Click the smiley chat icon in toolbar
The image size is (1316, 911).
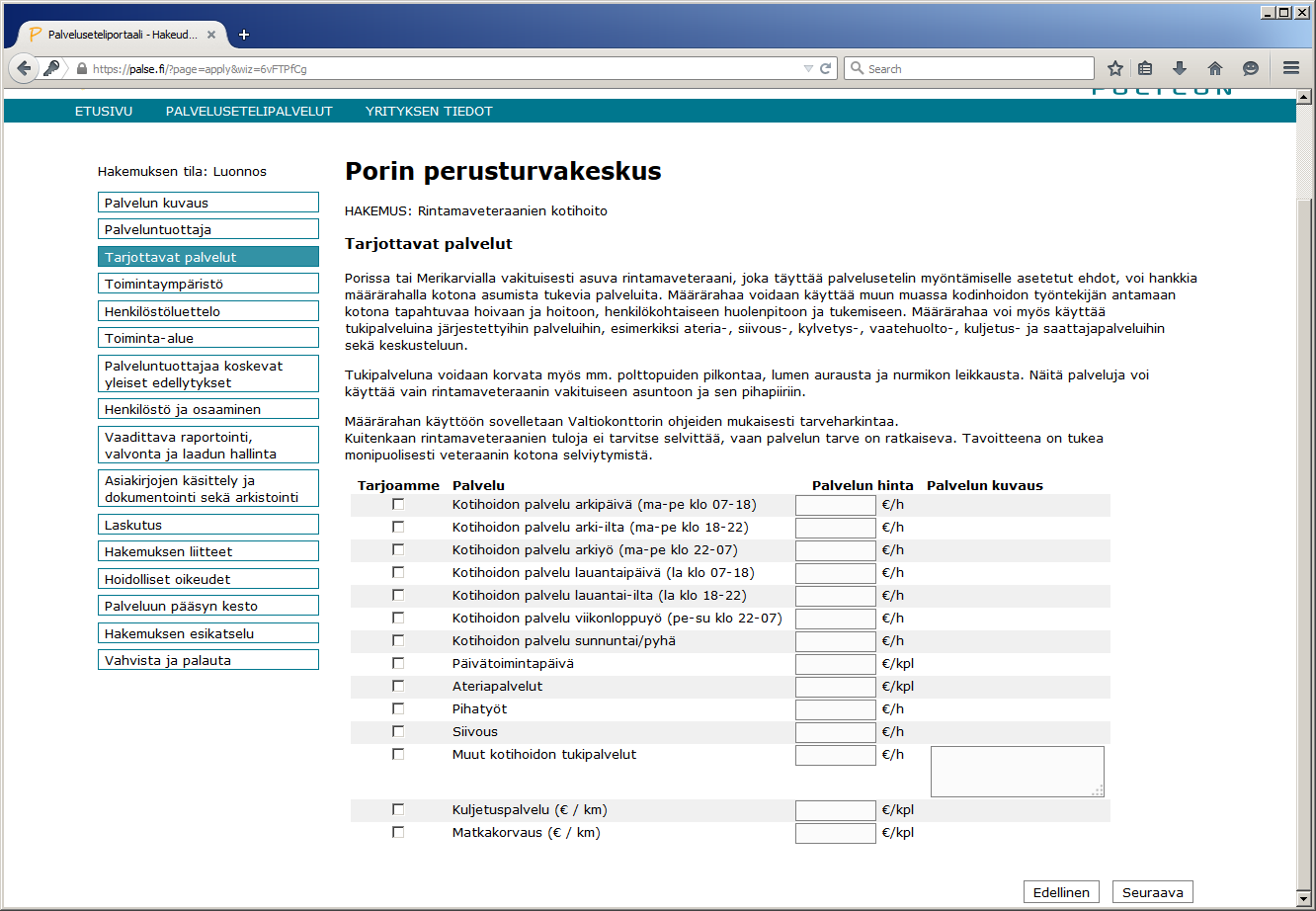1251,69
